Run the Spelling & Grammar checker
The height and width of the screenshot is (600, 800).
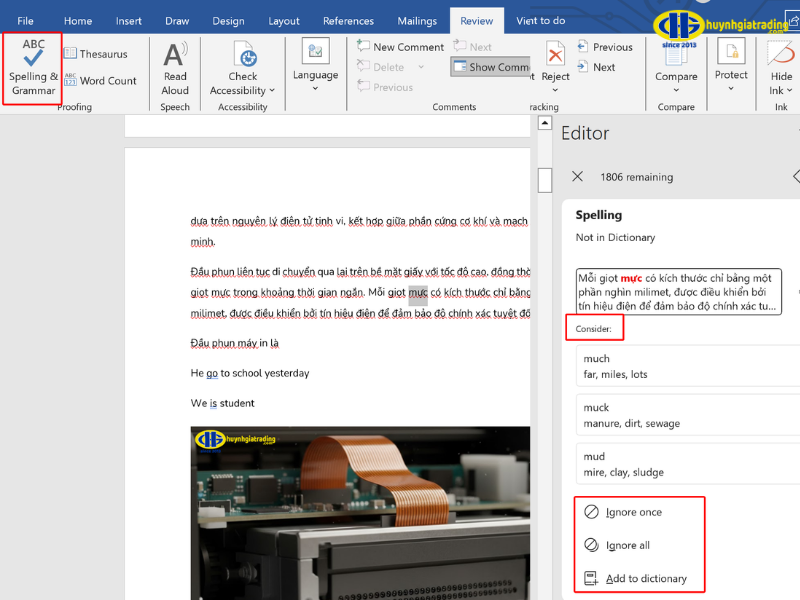(31, 68)
